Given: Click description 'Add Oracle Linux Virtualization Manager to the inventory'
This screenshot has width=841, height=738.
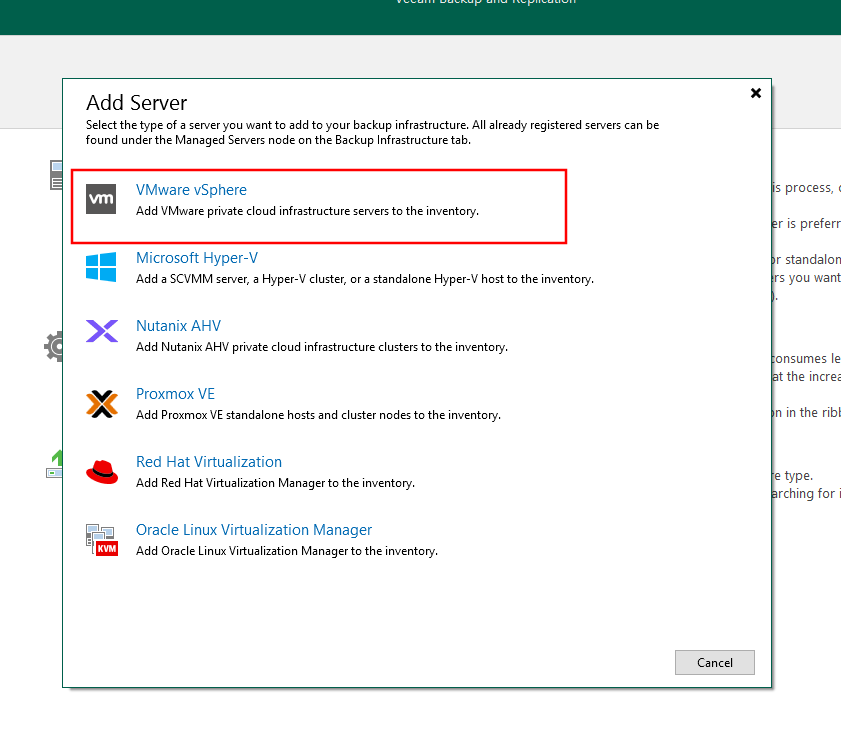Looking at the screenshot, I should [x=287, y=551].
